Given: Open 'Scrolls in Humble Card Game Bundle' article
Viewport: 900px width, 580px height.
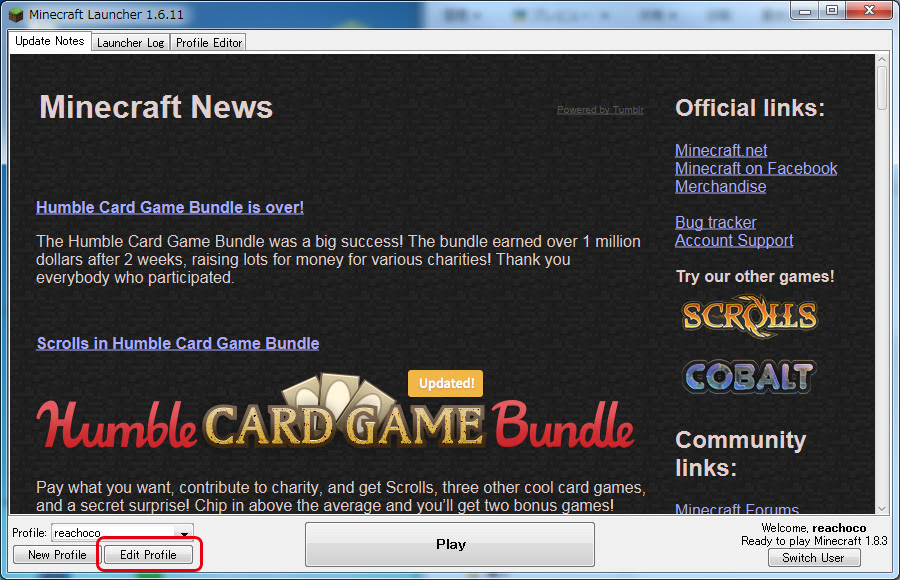Looking at the screenshot, I should [x=178, y=343].
